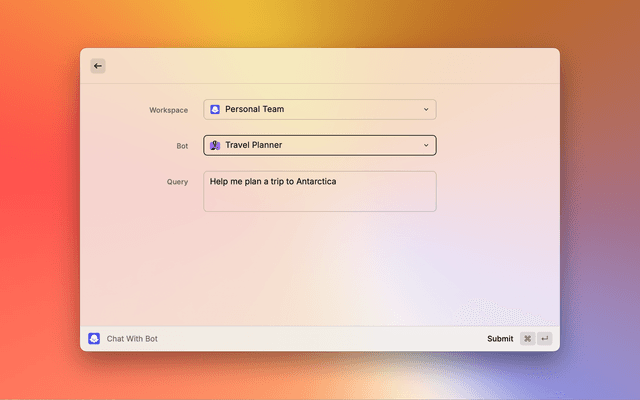Select the "Personal Team" text in Workspace
Viewport: 640px width, 400px height.
click(x=255, y=109)
